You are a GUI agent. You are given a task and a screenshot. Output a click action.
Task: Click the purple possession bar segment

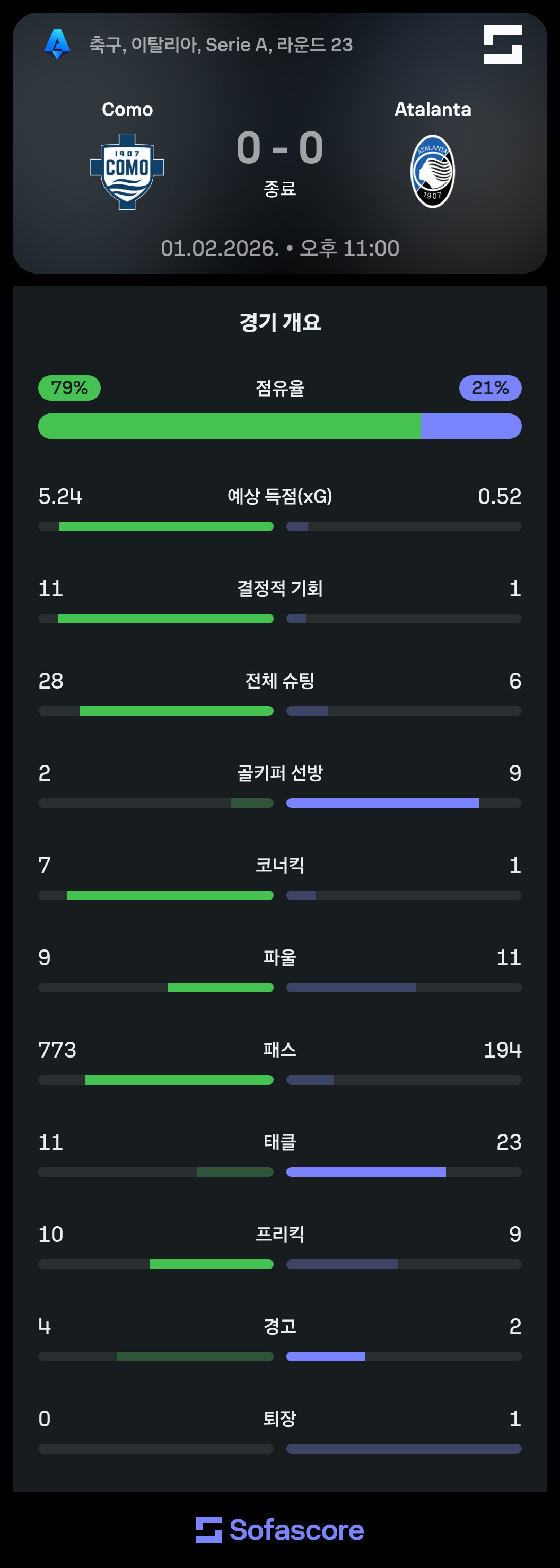[x=470, y=426]
